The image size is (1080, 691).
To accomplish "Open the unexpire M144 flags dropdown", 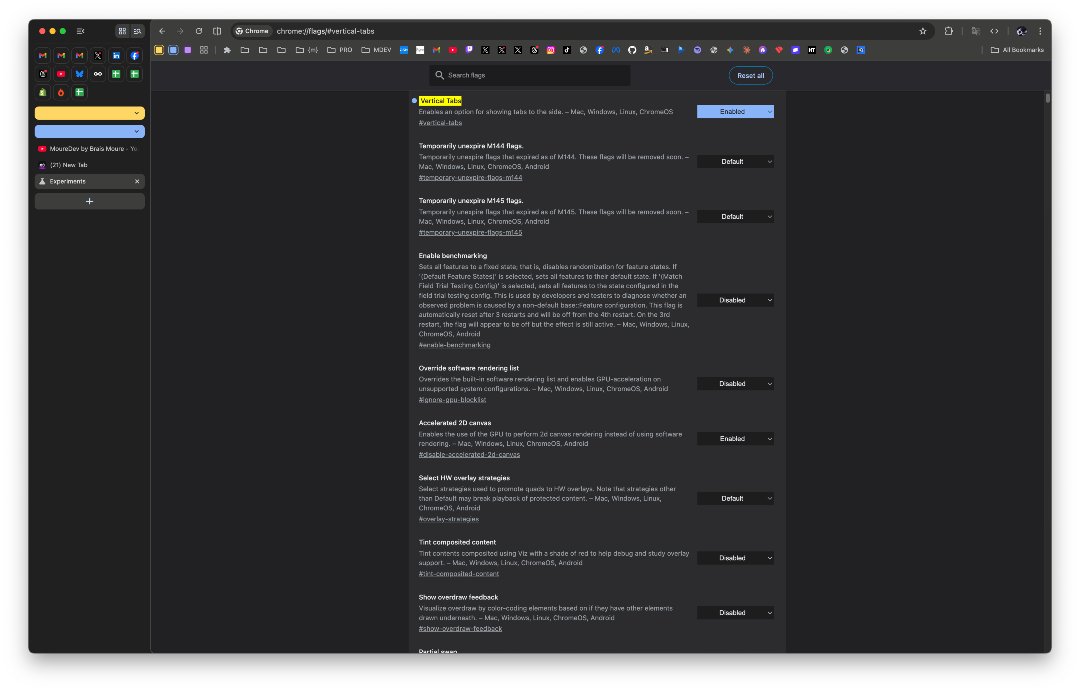I will [x=735, y=162].
